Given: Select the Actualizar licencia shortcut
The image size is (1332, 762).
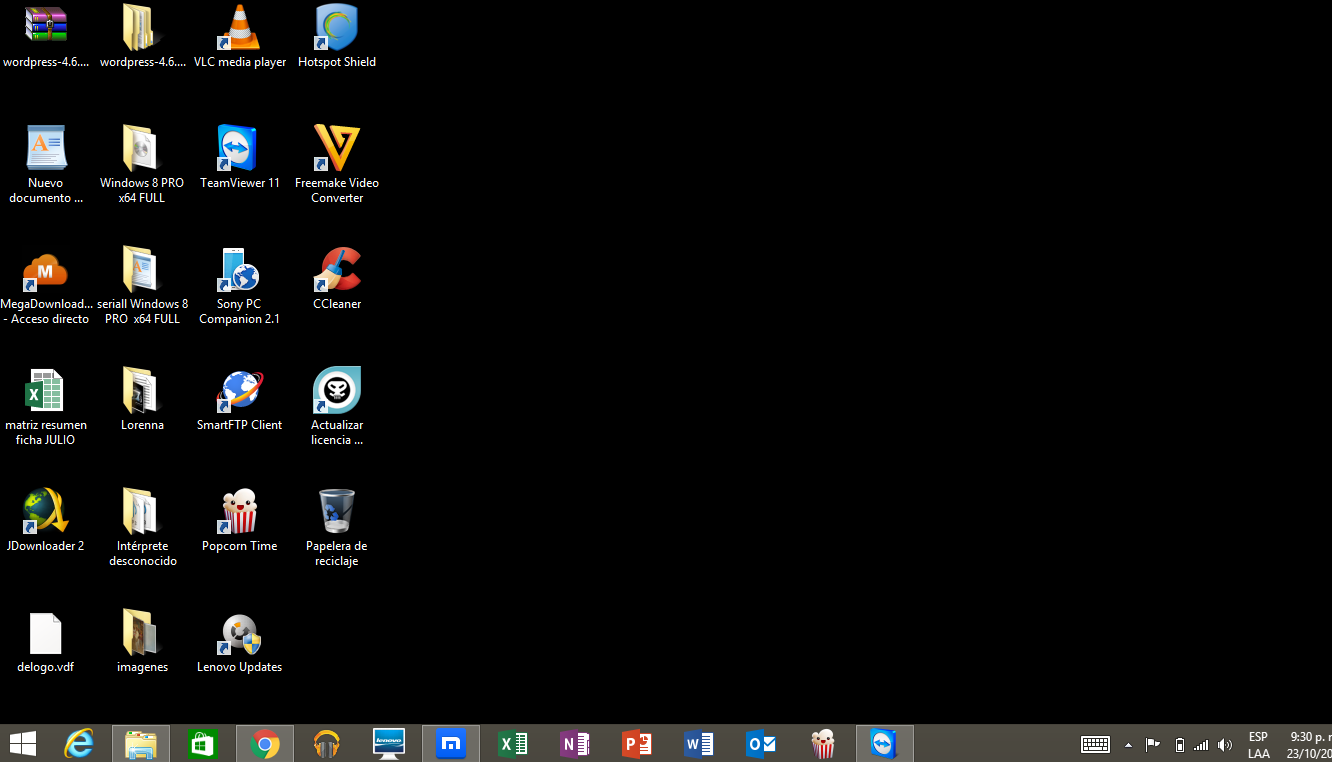Looking at the screenshot, I should point(336,391).
